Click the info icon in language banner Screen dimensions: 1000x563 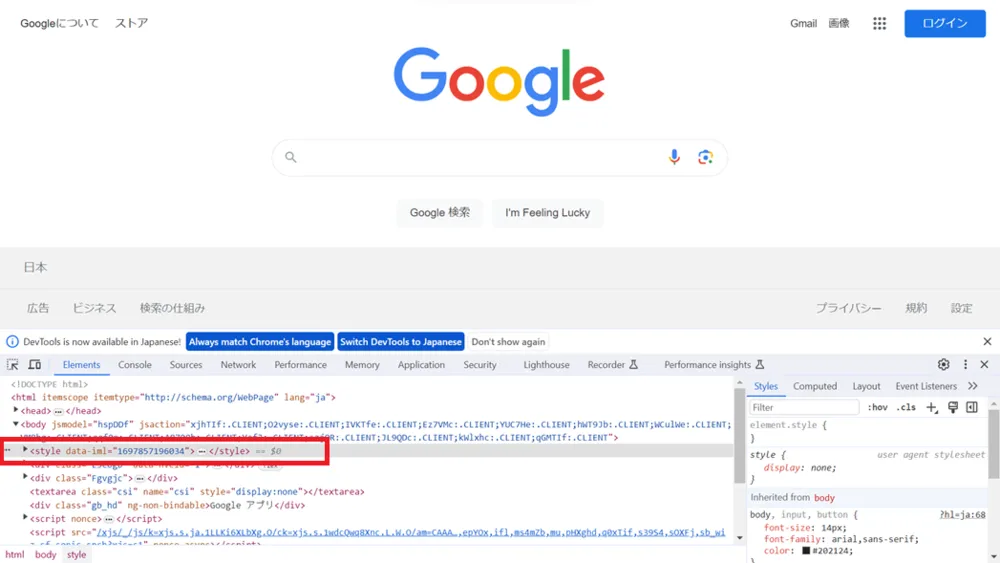(x=12, y=342)
